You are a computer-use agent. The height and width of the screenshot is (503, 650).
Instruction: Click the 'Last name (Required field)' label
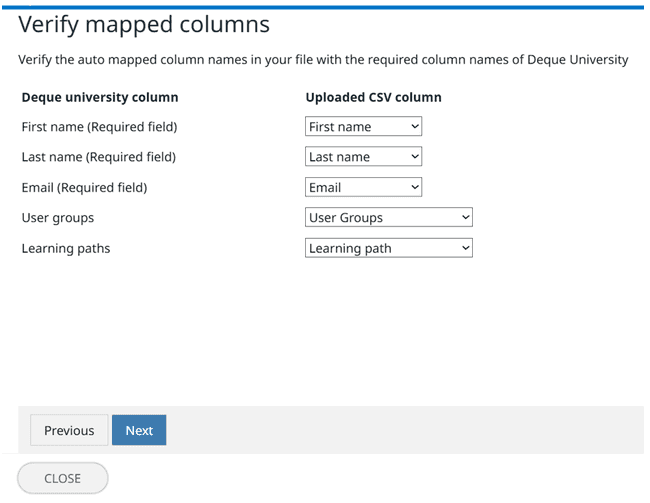[x=98, y=157]
